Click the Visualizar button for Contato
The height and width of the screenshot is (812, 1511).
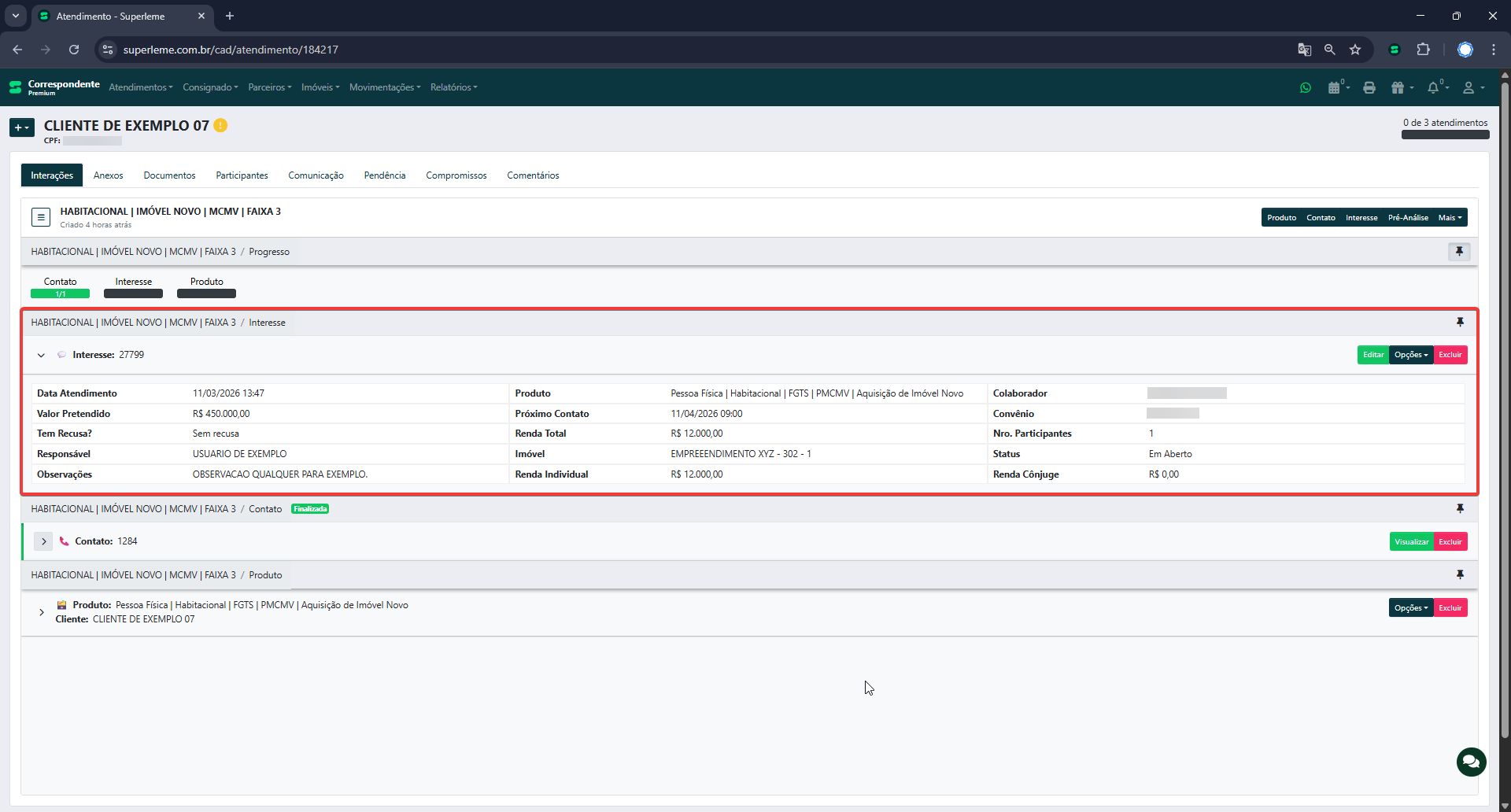coord(1411,542)
